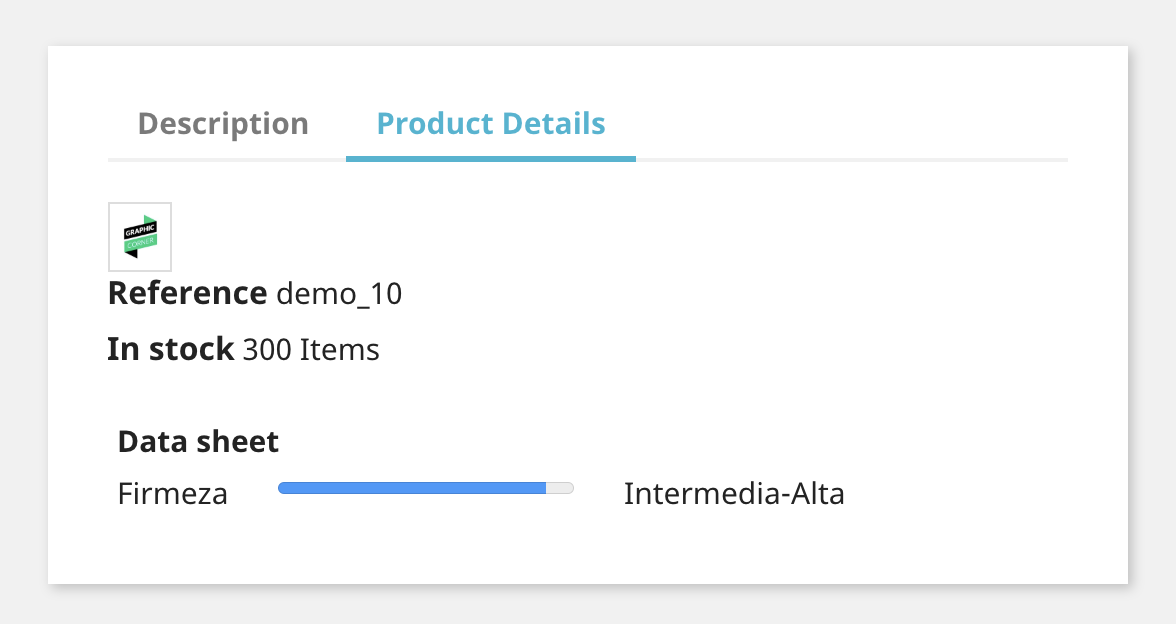Click the blue filled part of firmness bar
1176x624 pixels.
(411, 488)
